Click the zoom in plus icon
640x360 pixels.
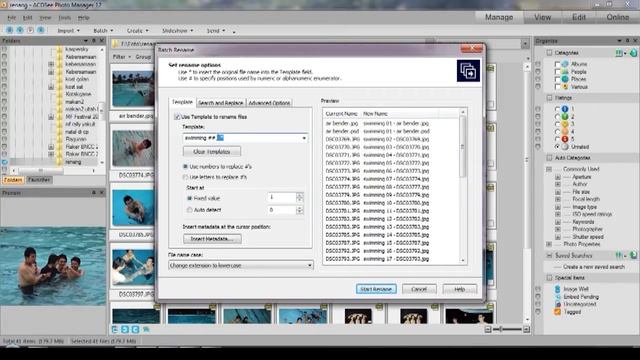(526, 329)
